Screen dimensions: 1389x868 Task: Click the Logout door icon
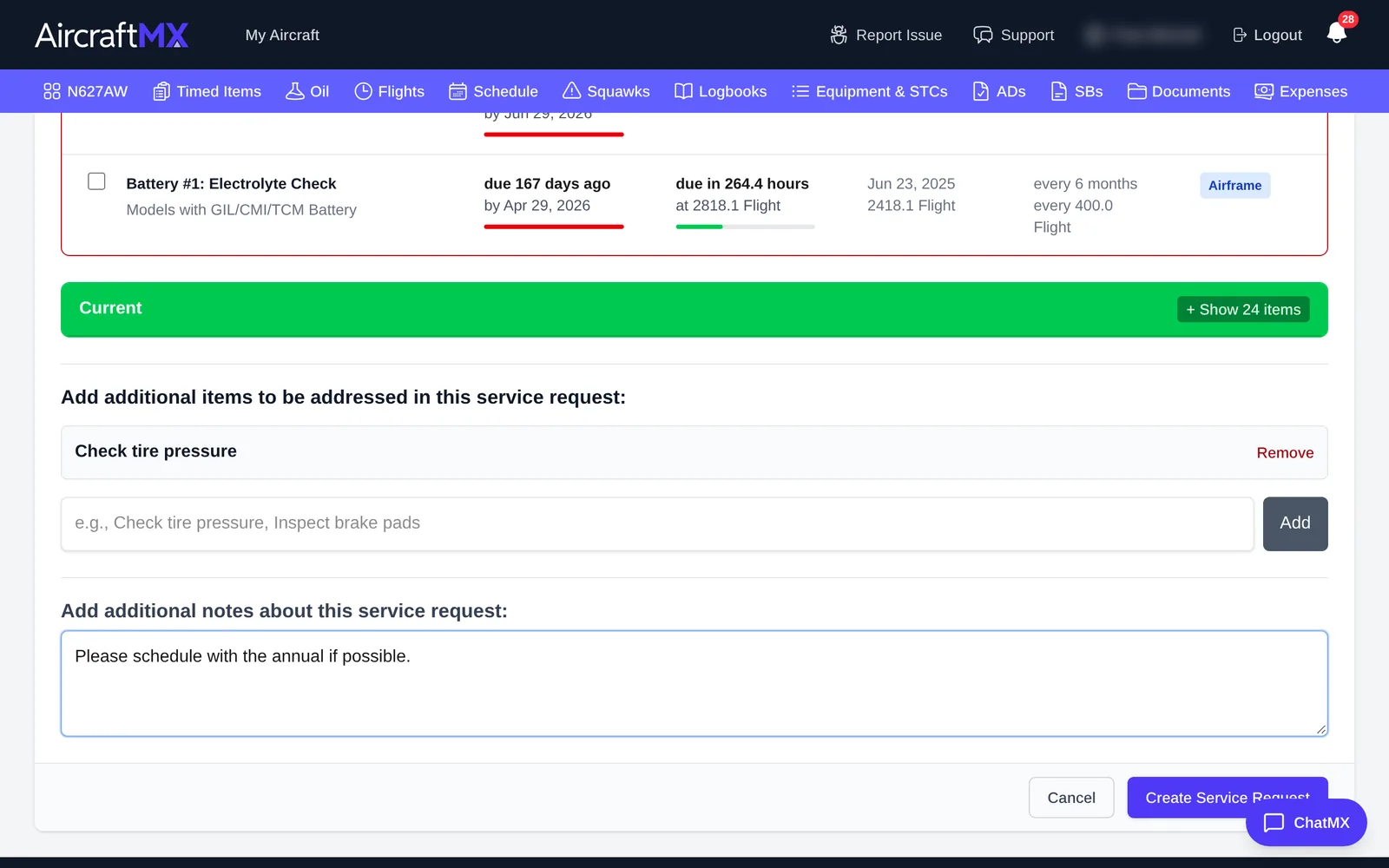1240,35
